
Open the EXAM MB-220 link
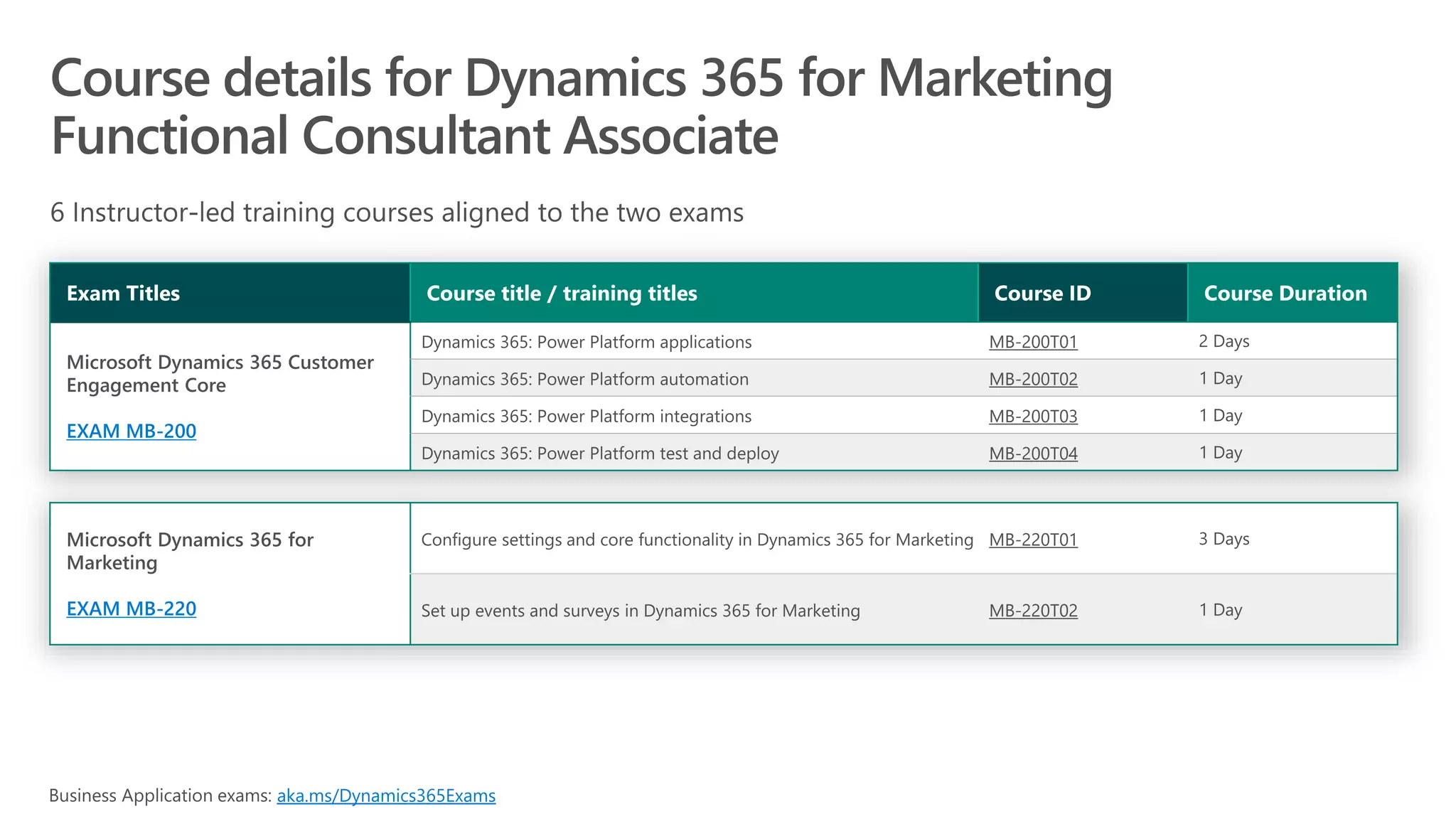132,609
